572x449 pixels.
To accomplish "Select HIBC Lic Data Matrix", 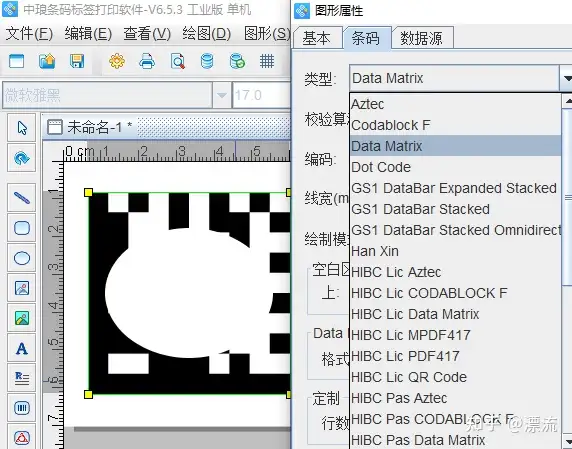I will tap(455, 314).
